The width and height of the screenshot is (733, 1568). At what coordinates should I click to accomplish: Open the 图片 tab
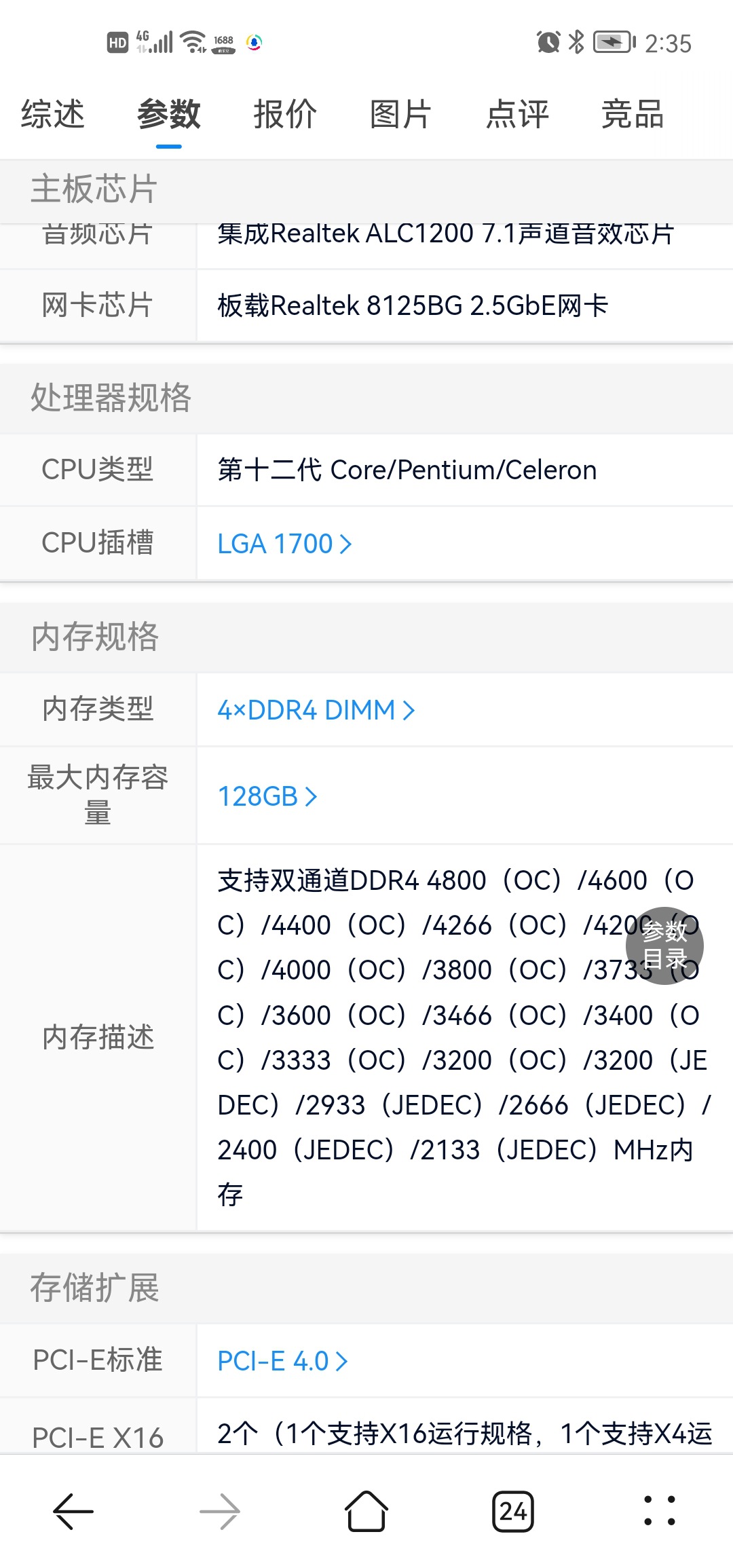click(x=401, y=114)
